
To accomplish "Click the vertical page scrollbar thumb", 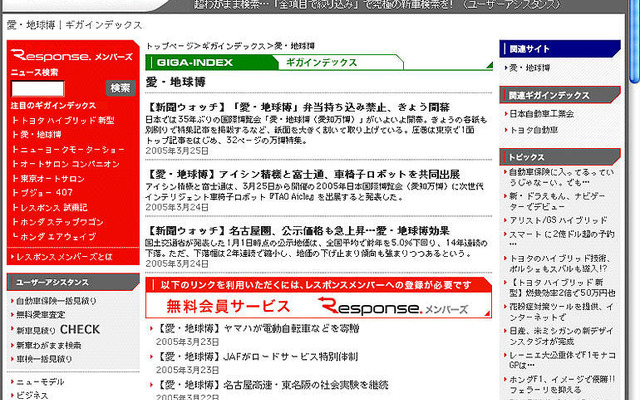I will tap(634, 41).
